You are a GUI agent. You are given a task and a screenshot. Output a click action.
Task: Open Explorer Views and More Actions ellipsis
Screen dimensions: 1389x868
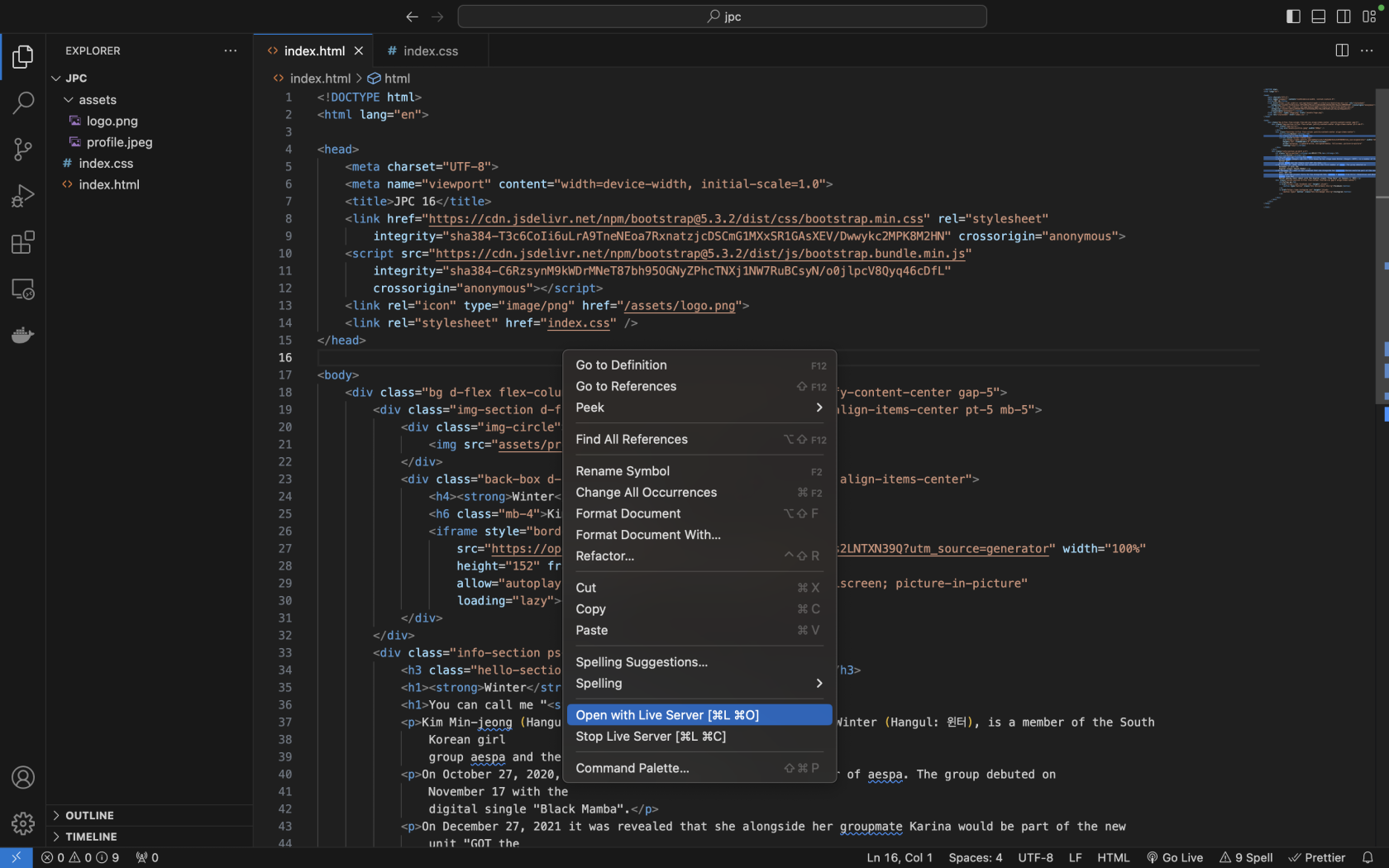[230, 50]
